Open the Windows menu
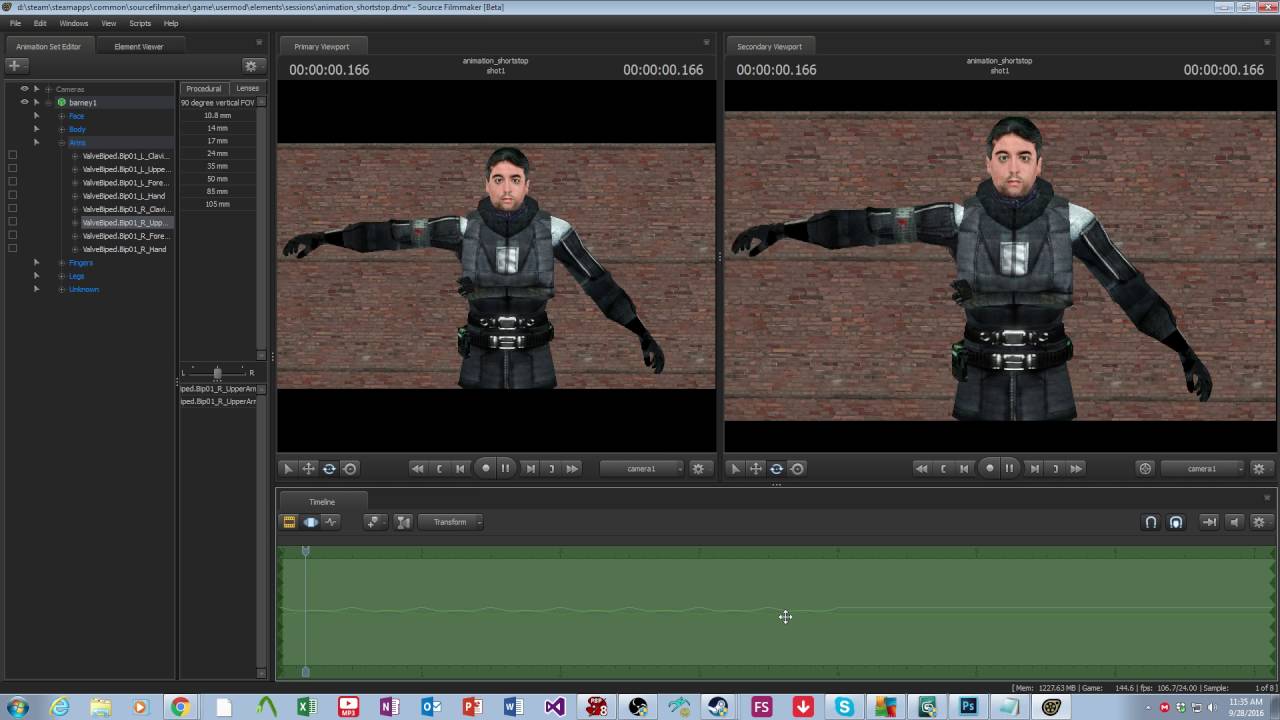Image resolution: width=1280 pixels, height=720 pixels. [x=74, y=23]
